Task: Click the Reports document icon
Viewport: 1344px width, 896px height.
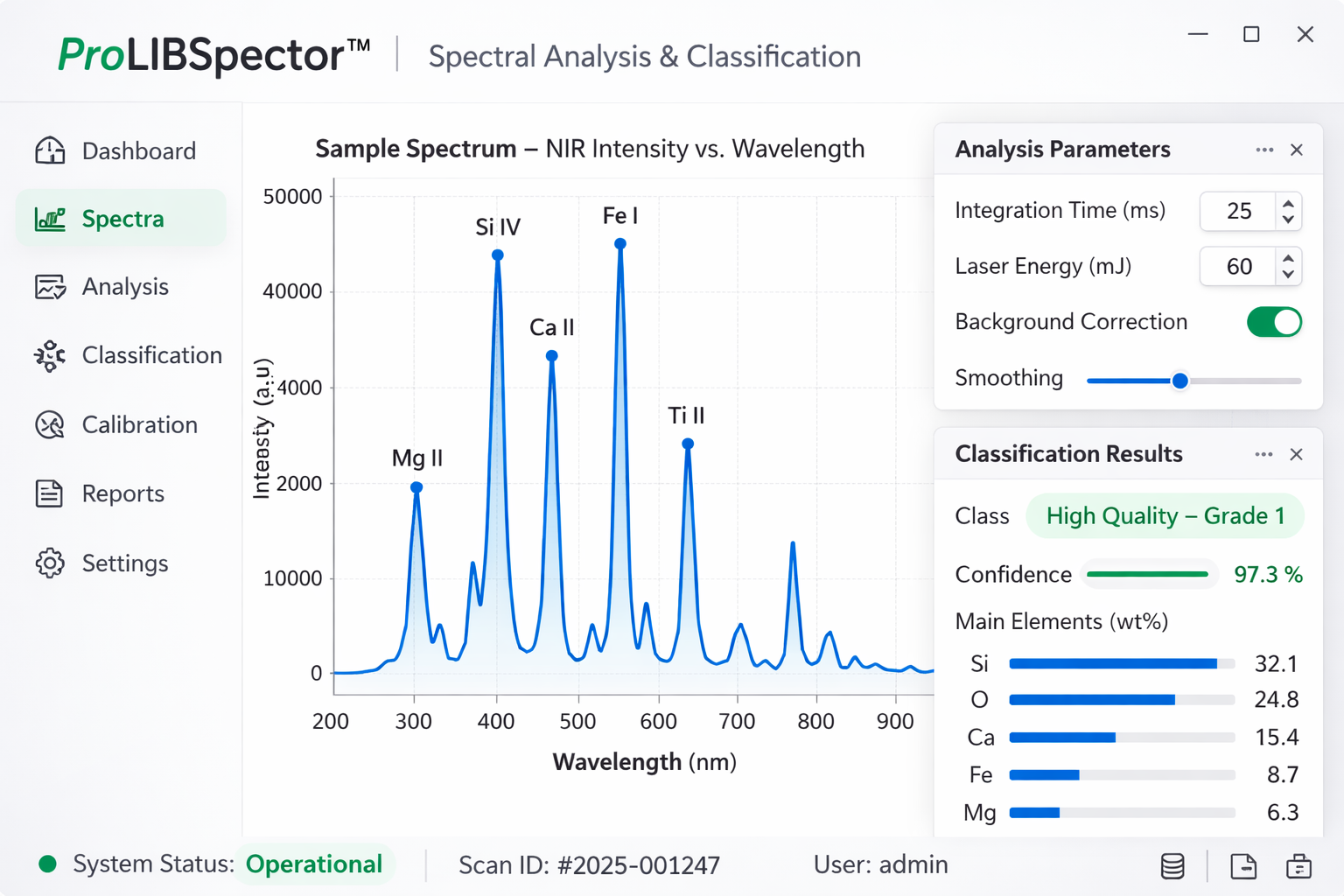Action: (50, 493)
